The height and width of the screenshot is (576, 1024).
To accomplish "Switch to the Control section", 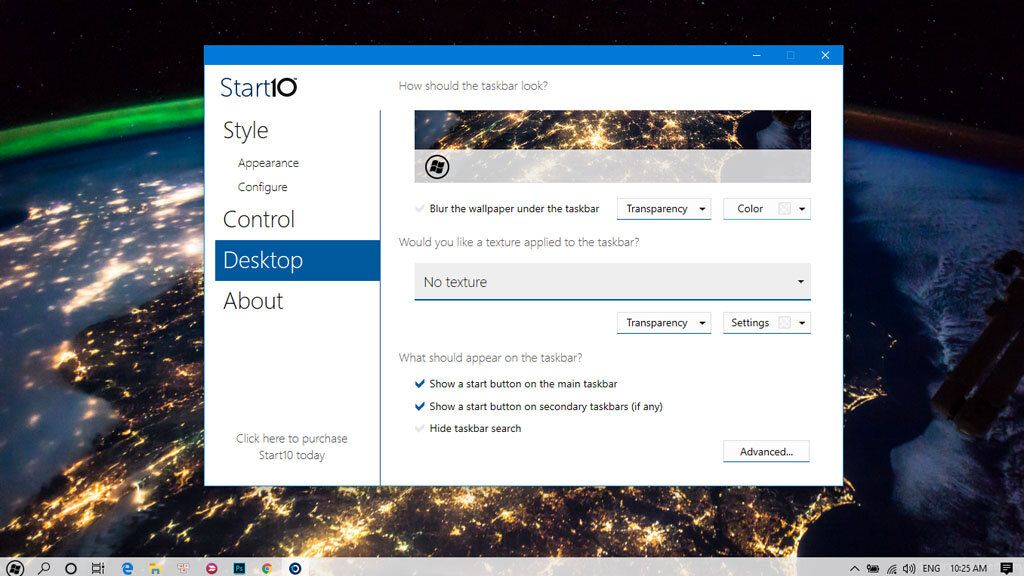I will (259, 219).
